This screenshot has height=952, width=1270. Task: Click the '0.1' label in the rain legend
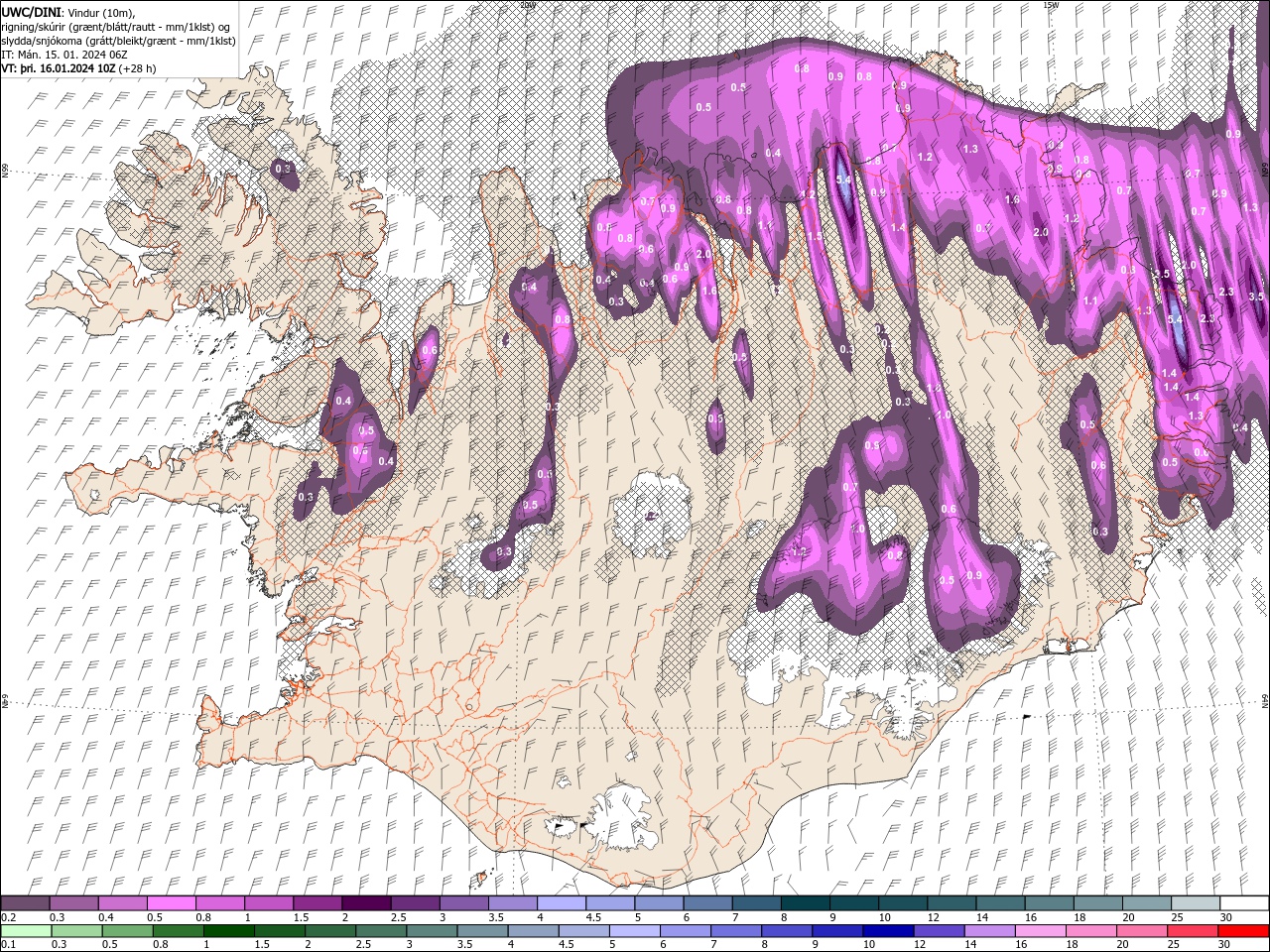coord(8,945)
